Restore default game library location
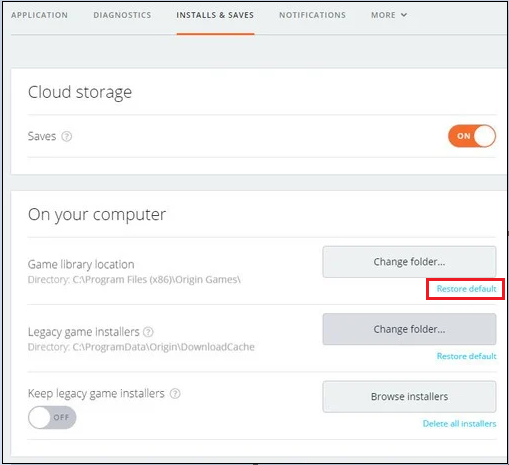Image resolution: width=509 pixels, height=465 pixels. (x=466, y=289)
